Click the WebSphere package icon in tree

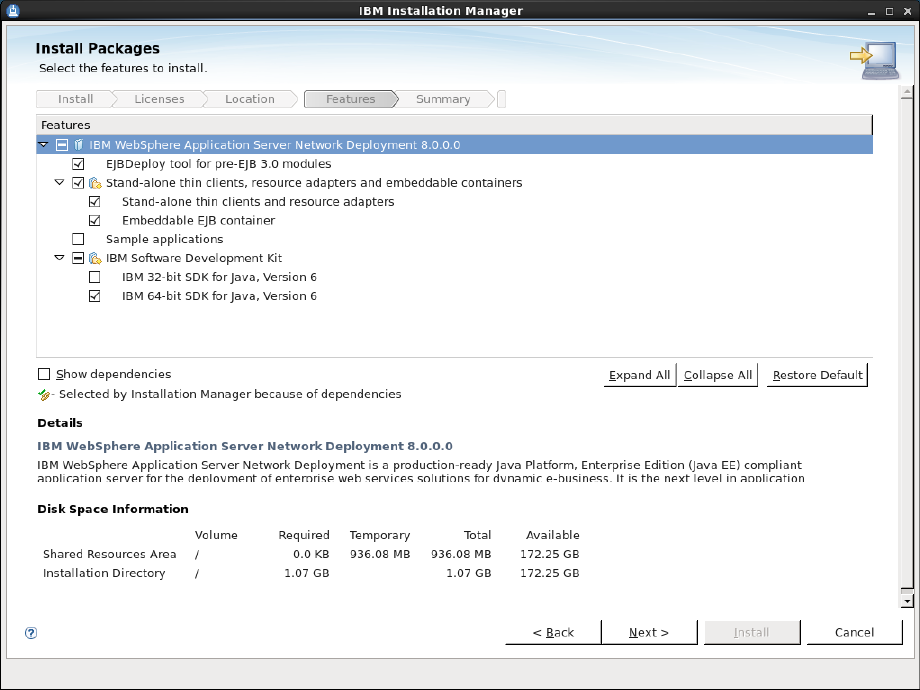(x=79, y=145)
